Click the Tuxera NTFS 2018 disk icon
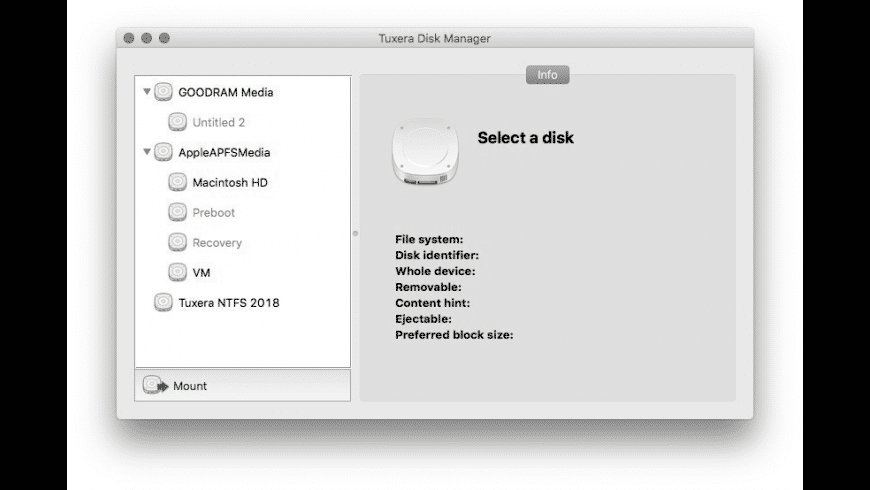This screenshot has width=870, height=490. point(163,302)
